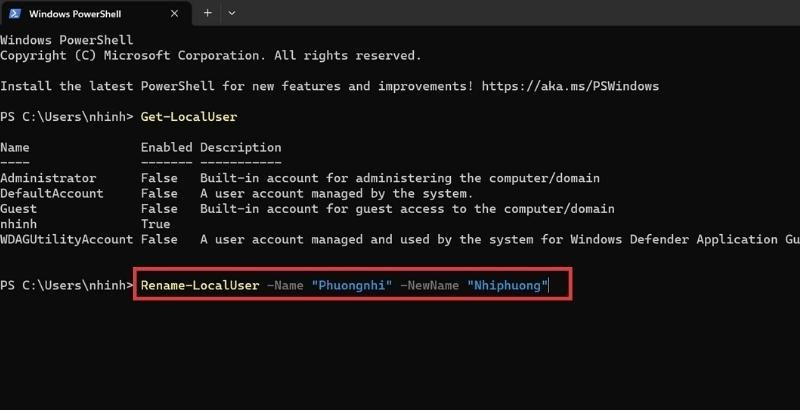This screenshot has width=800, height=410.
Task: Click the Enabled column header
Action: pos(166,147)
